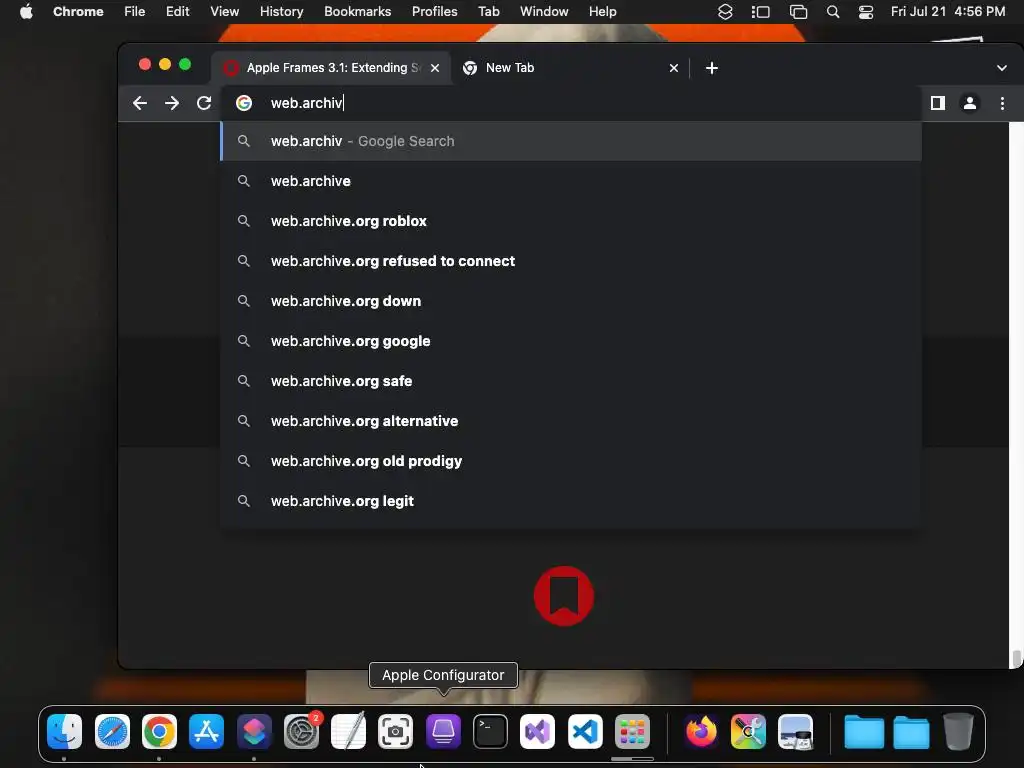Click the Chrome back arrow
This screenshot has width=1024, height=768.
pyautogui.click(x=140, y=103)
